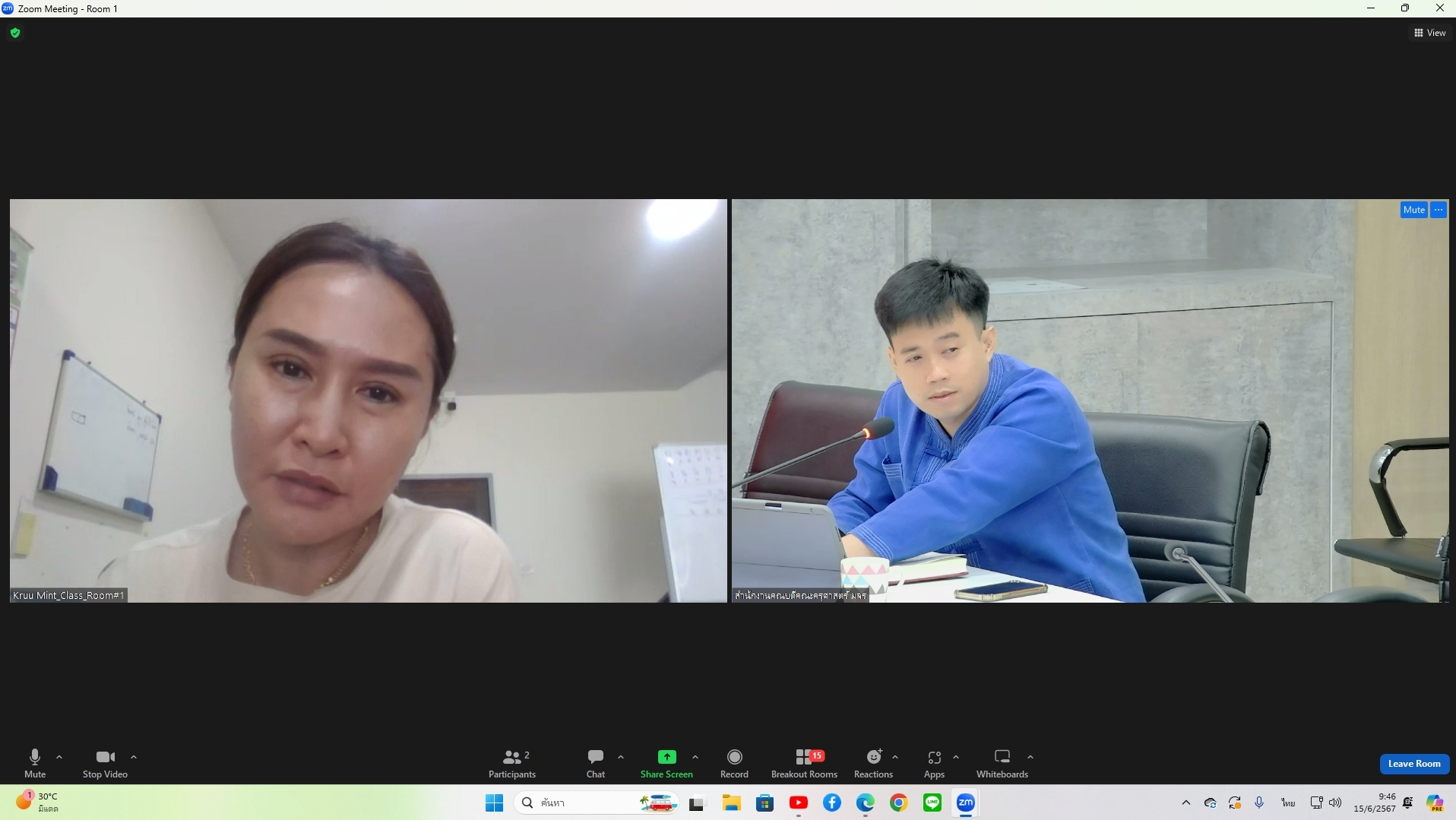Open Breakout Rooms
Screen dimensions: 1456x820
[x=804, y=763]
